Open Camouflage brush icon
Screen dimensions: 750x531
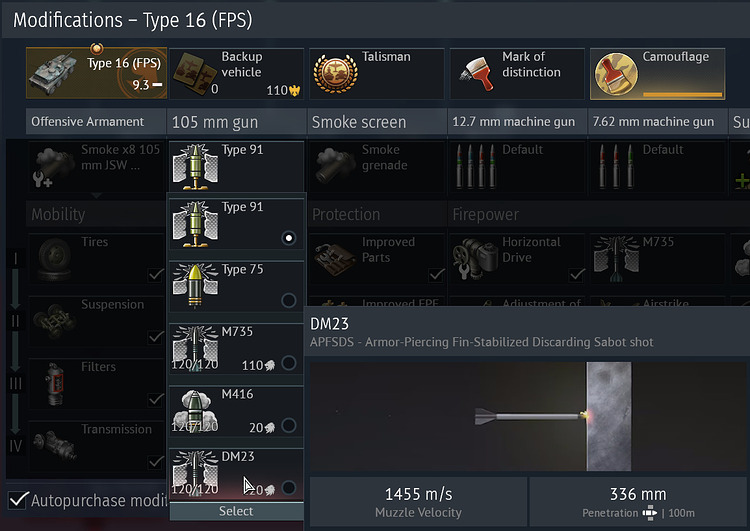pyautogui.click(x=616, y=74)
